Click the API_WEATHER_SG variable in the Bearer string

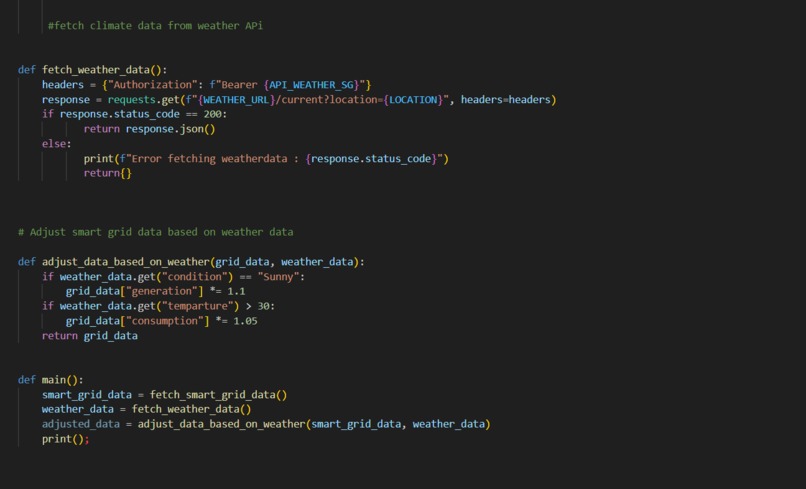coord(312,85)
